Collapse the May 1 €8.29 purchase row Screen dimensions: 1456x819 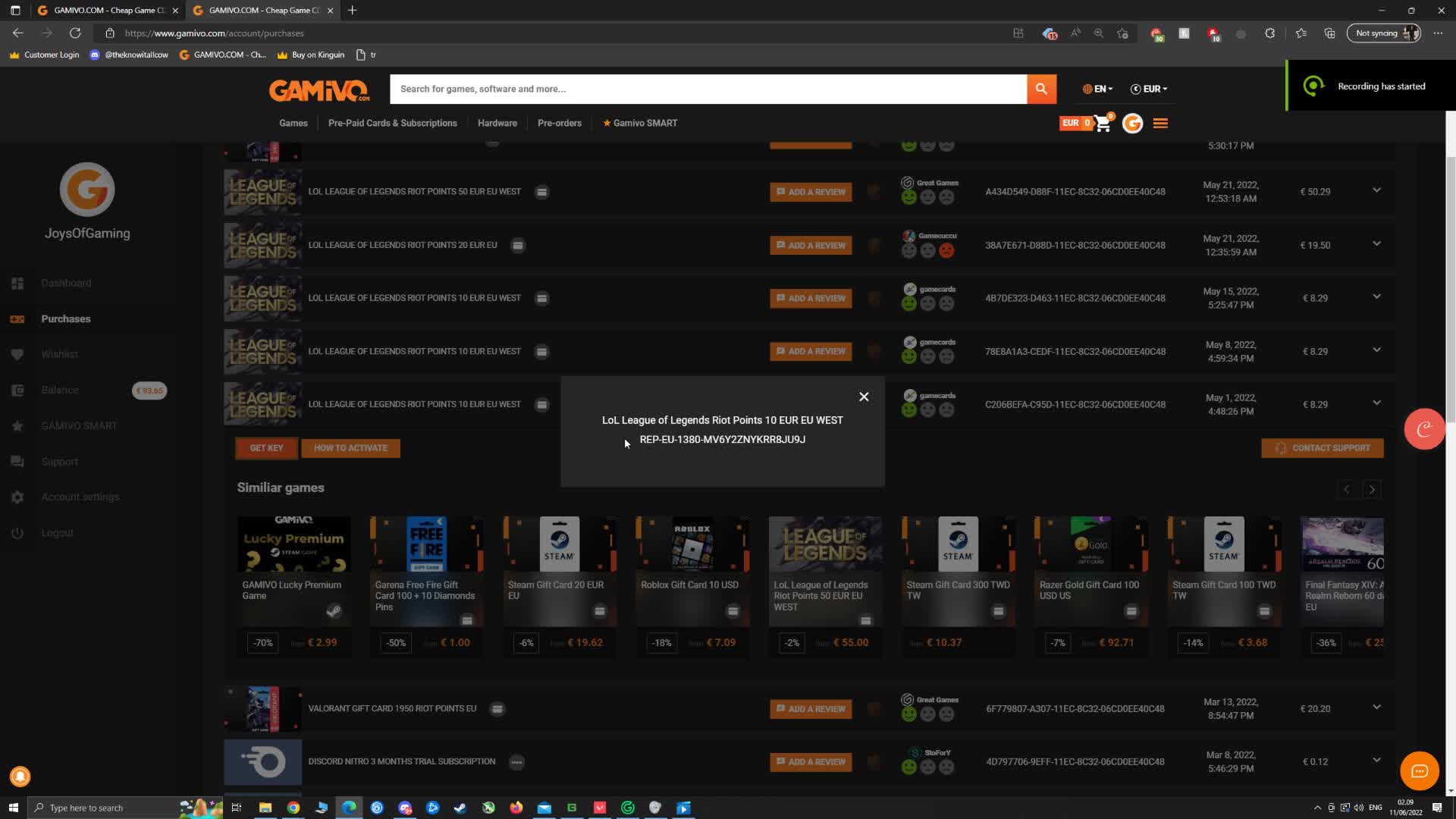1376,403
